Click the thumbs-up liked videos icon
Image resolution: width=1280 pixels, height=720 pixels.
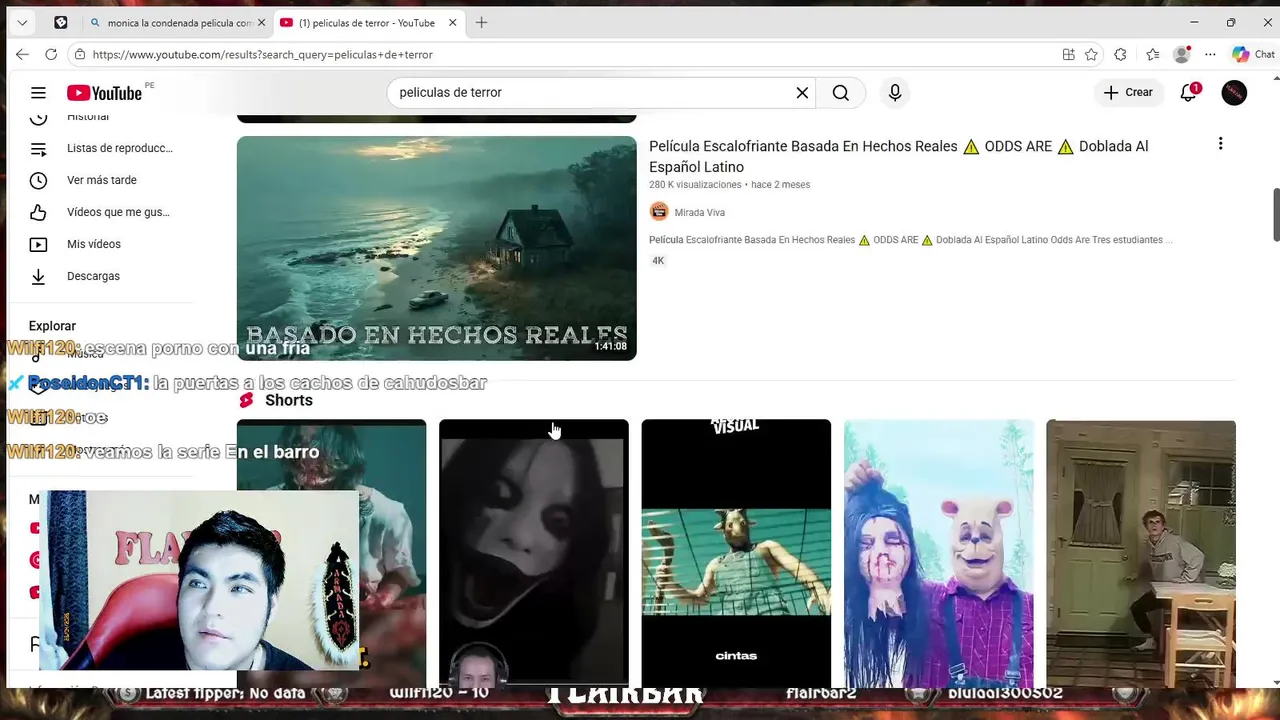[x=38, y=213]
